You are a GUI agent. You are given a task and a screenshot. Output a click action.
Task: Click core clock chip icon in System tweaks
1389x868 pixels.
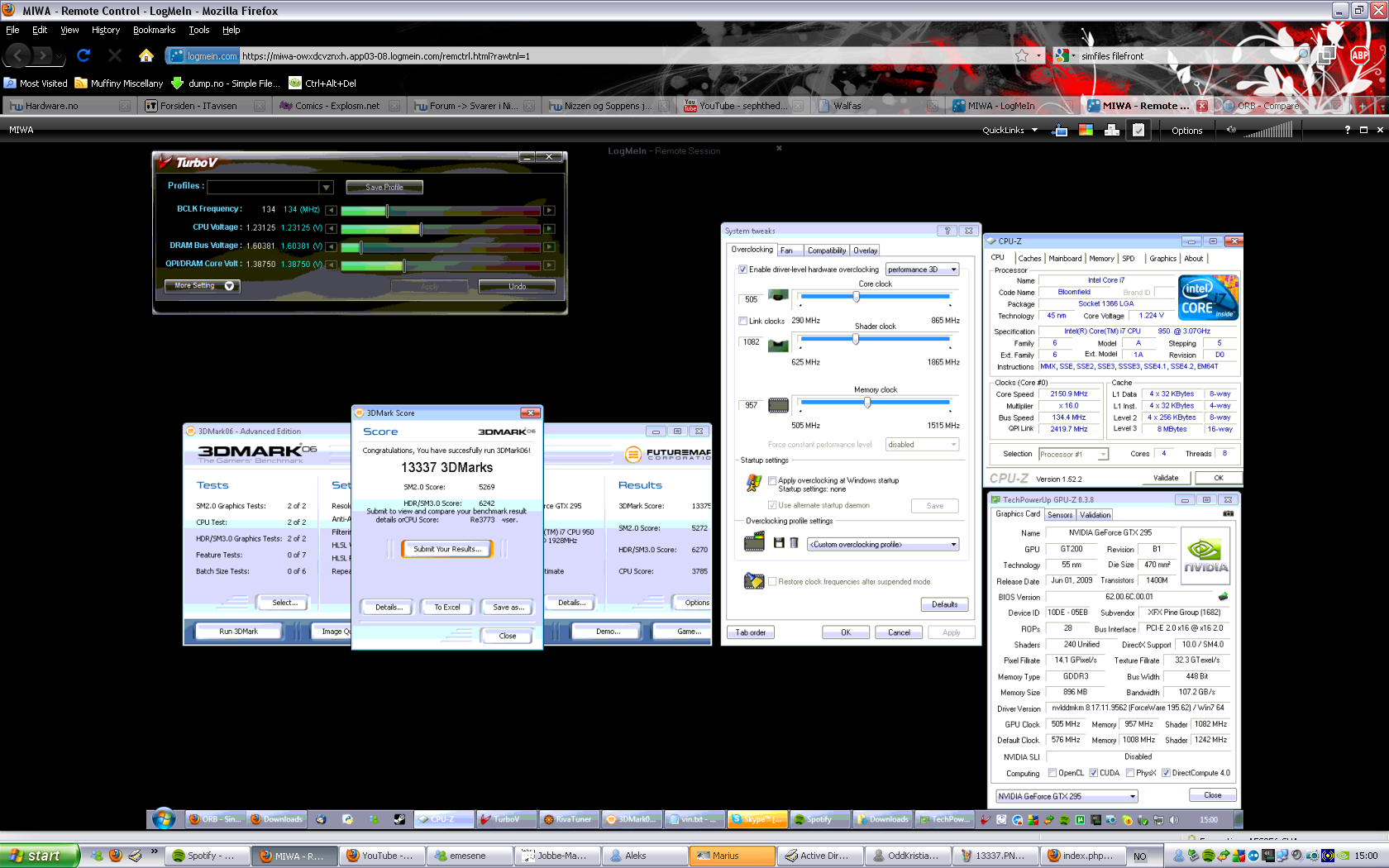pyautogui.click(x=778, y=295)
